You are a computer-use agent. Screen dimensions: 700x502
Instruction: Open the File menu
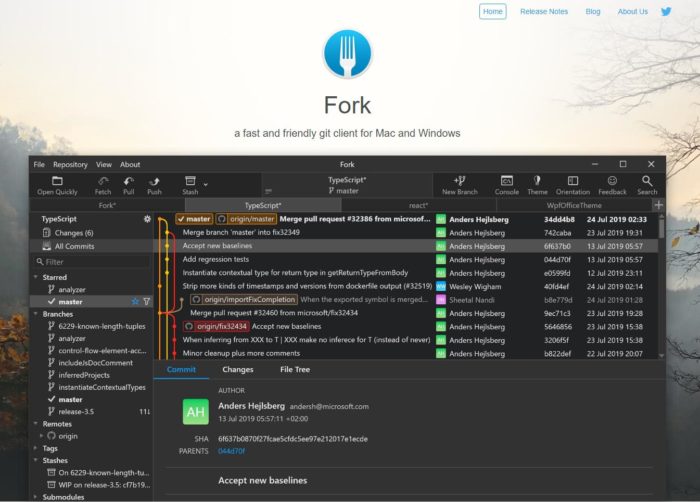[x=39, y=164]
